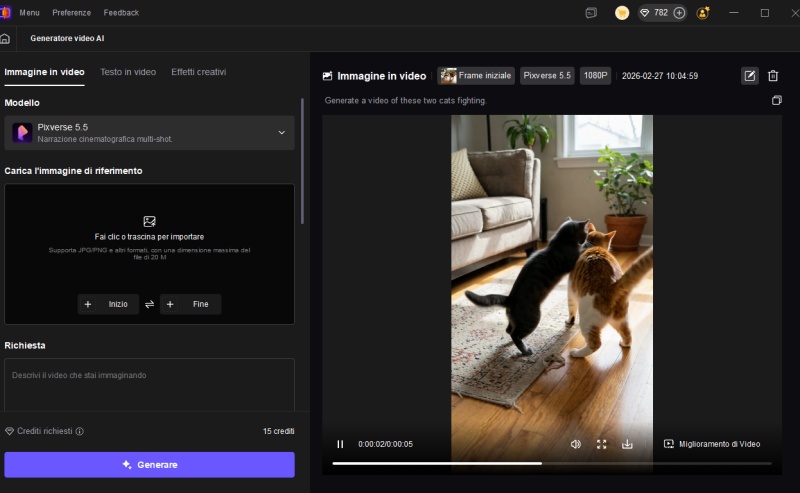
Task: Delete the generated video with trash icon
Action: 773,76
